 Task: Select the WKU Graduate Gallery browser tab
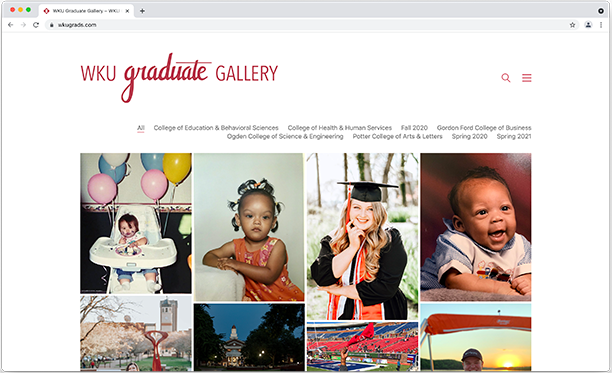coord(86,11)
